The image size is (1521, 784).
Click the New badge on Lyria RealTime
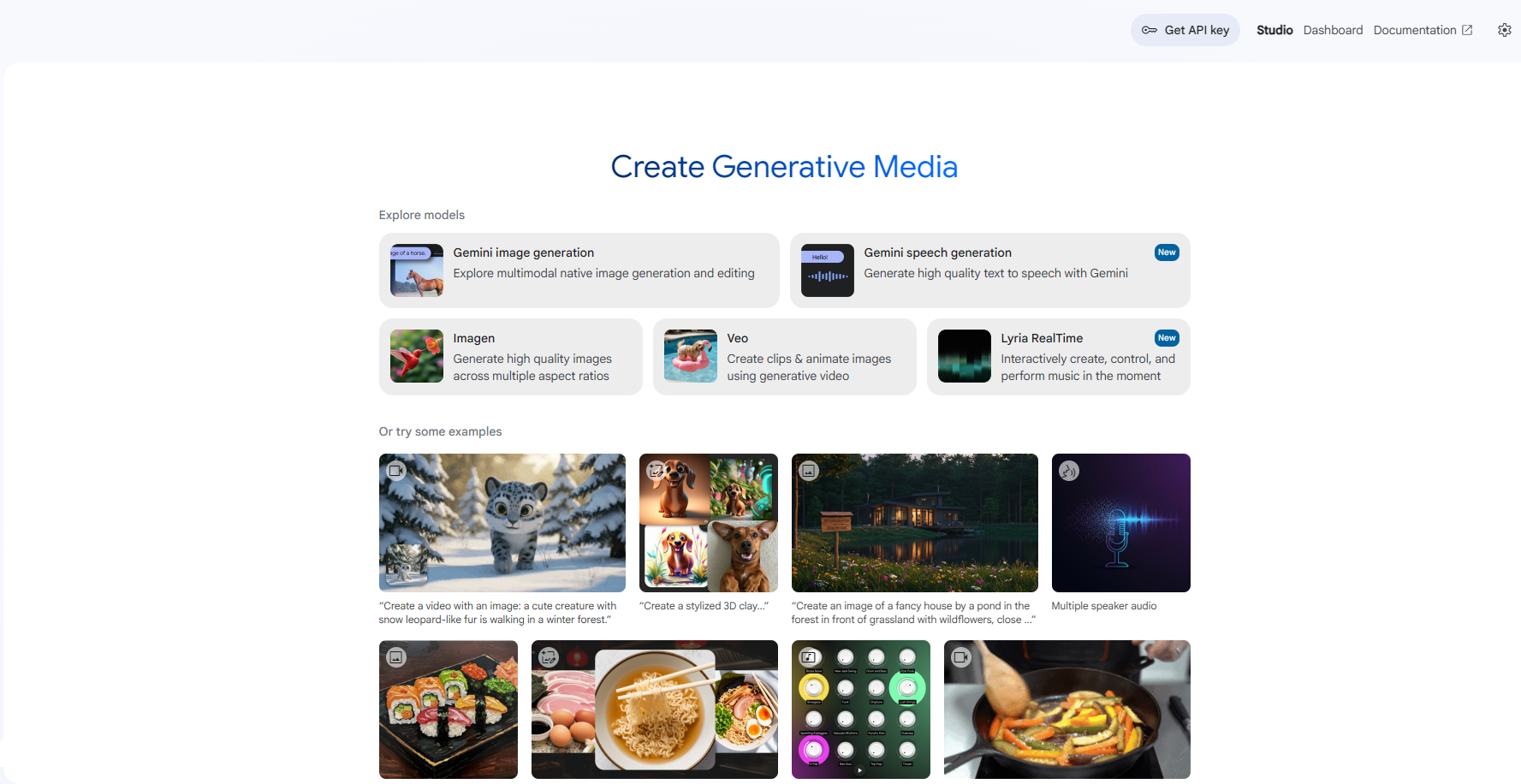coord(1167,338)
